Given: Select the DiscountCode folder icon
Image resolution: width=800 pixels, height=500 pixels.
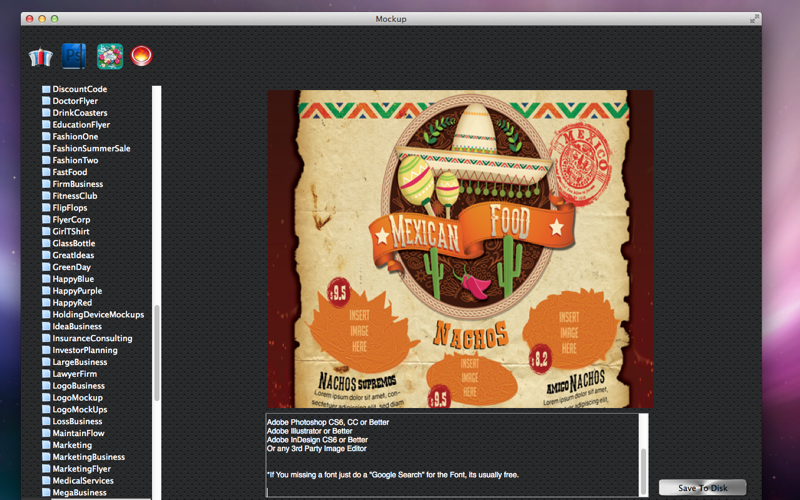Looking at the screenshot, I should (x=46, y=89).
